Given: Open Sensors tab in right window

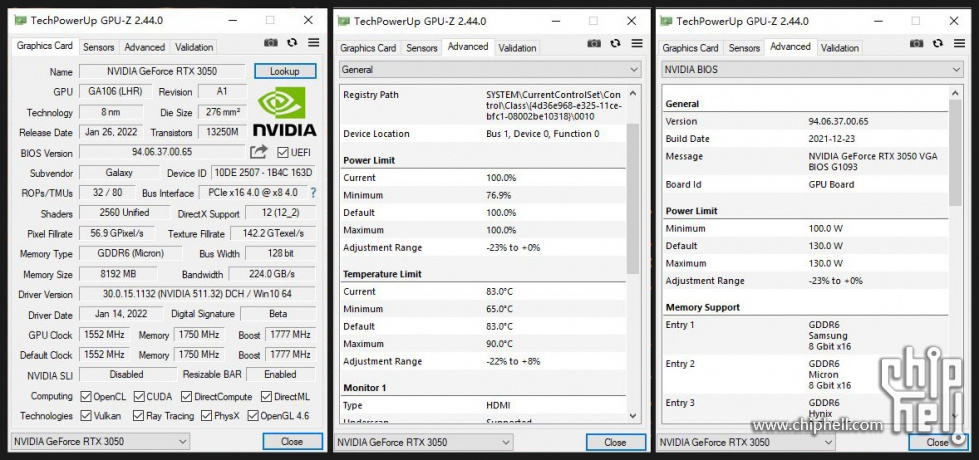Looking at the screenshot, I should [x=744, y=48].
